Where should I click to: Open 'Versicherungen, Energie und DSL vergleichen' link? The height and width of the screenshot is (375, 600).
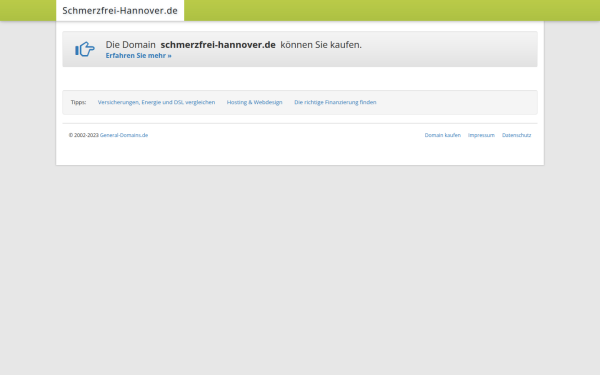156,102
